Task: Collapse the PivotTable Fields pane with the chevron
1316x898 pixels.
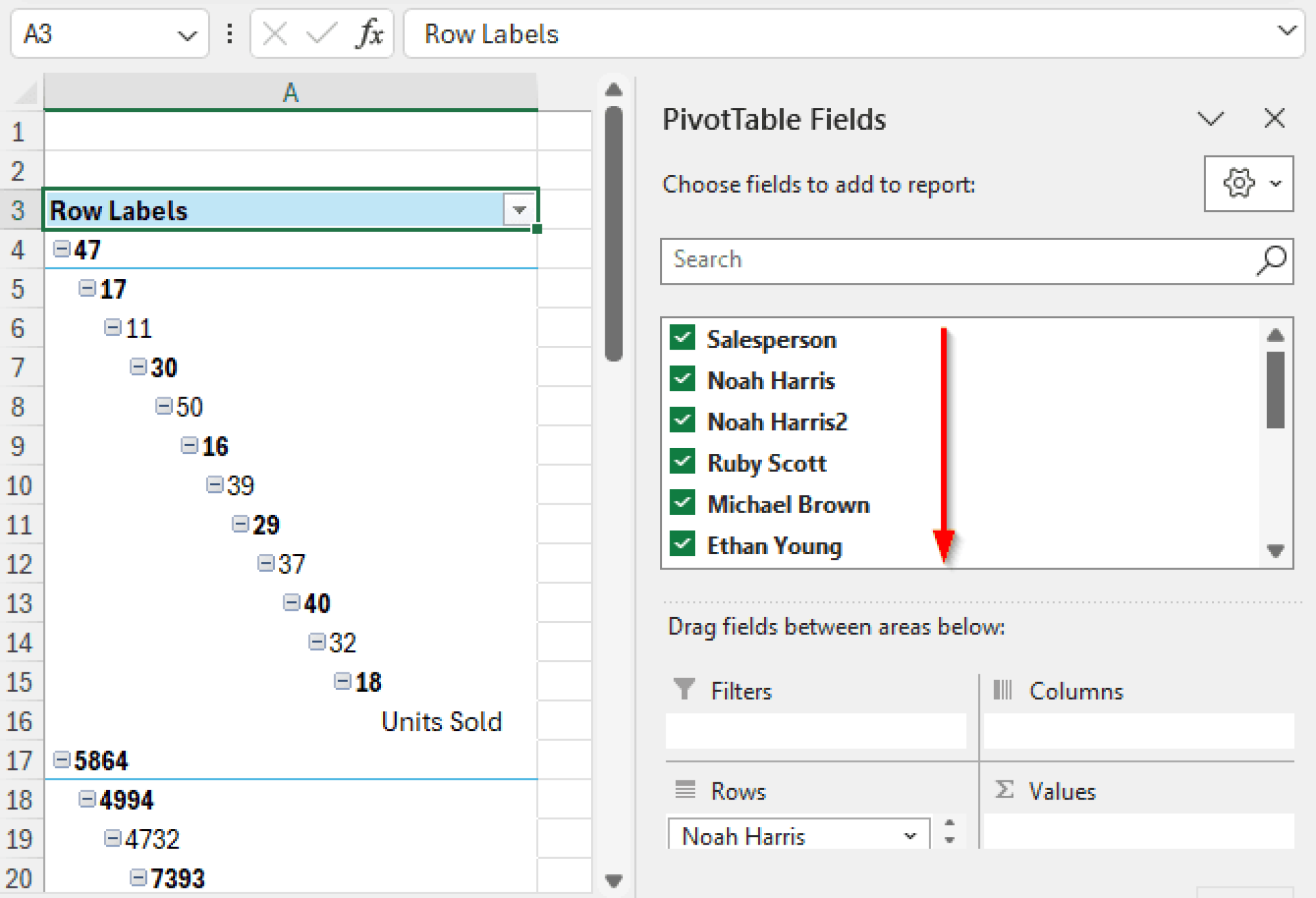Action: click(x=1211, y=118)
